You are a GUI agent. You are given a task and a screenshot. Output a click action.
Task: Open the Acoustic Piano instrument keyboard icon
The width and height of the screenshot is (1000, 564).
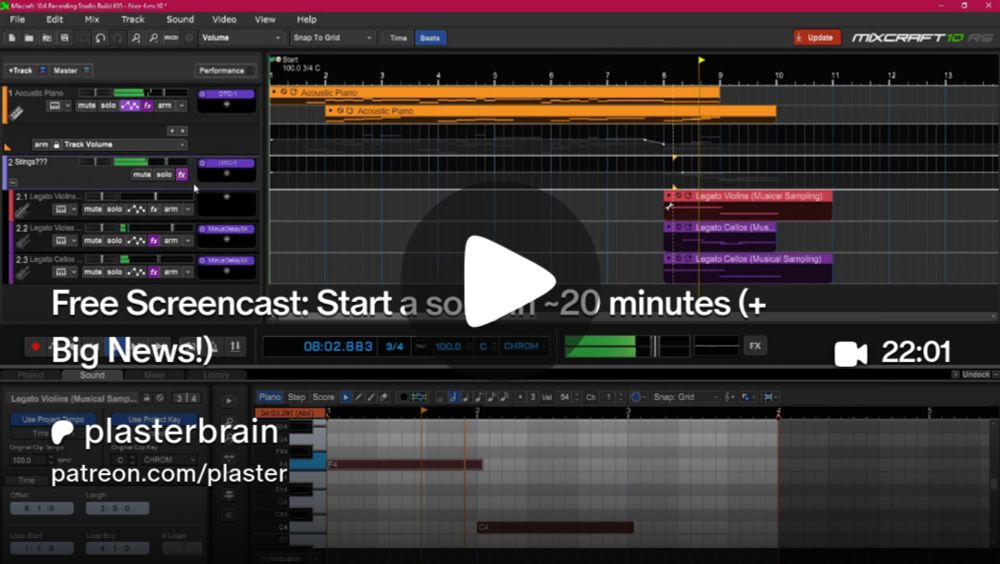(x=55, y=105)
